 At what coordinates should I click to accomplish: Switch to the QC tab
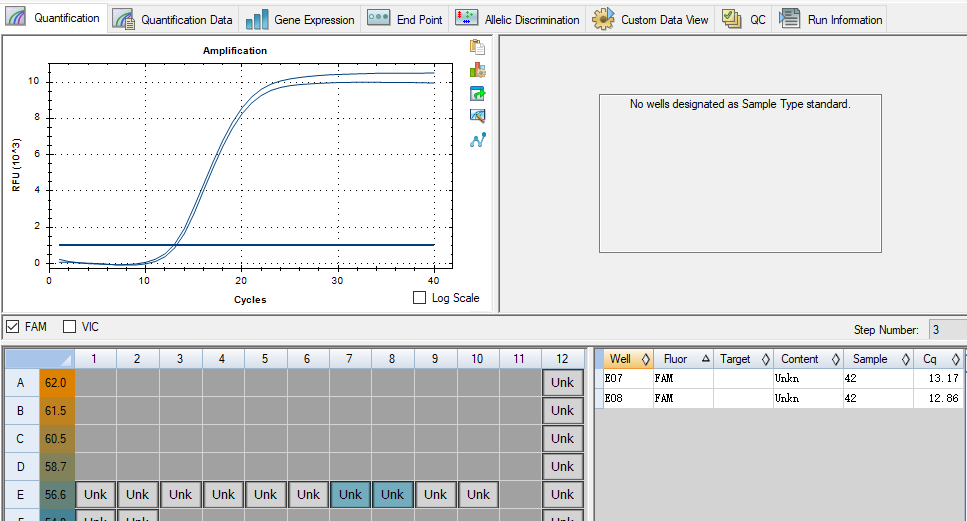point(744,20)
